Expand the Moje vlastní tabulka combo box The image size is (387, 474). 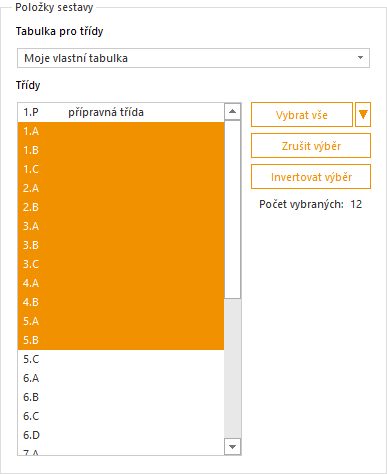pos(193,58)
